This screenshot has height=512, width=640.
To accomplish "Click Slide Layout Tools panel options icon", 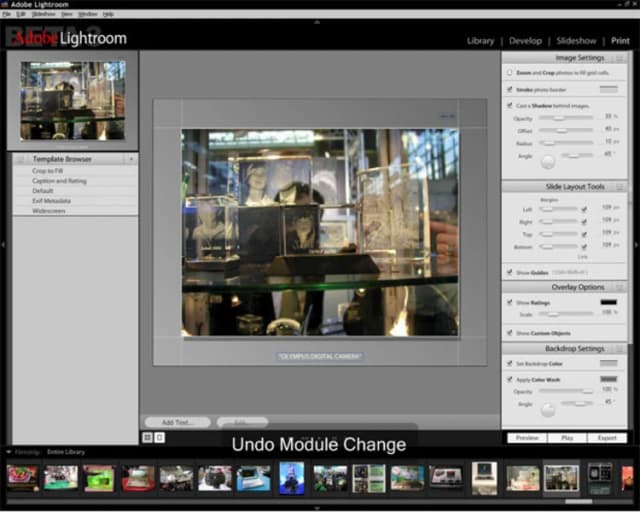I will click(x=620, y=187).
